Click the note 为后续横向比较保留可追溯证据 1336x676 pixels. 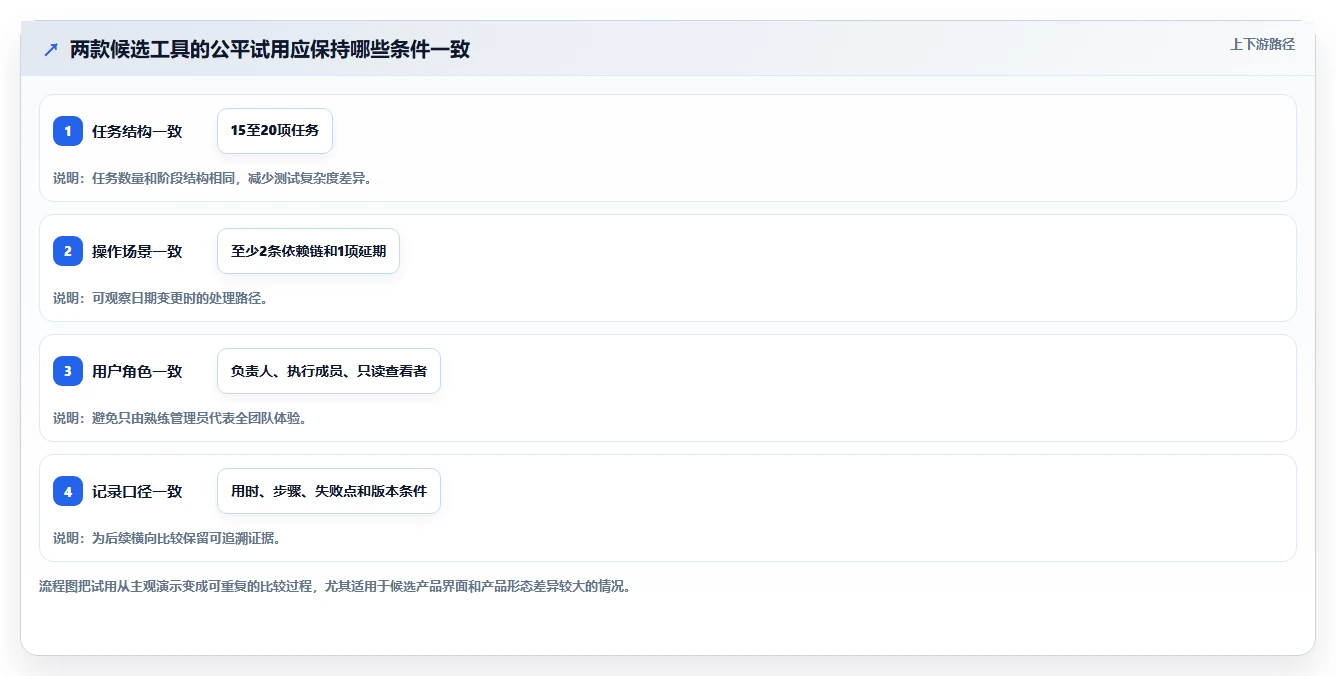pos(167,538)
